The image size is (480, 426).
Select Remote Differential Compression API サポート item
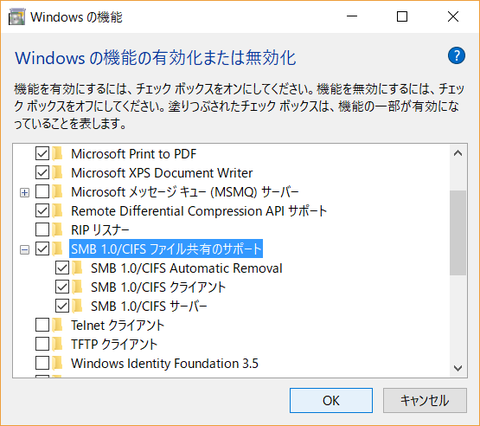(x=199, y=211)
